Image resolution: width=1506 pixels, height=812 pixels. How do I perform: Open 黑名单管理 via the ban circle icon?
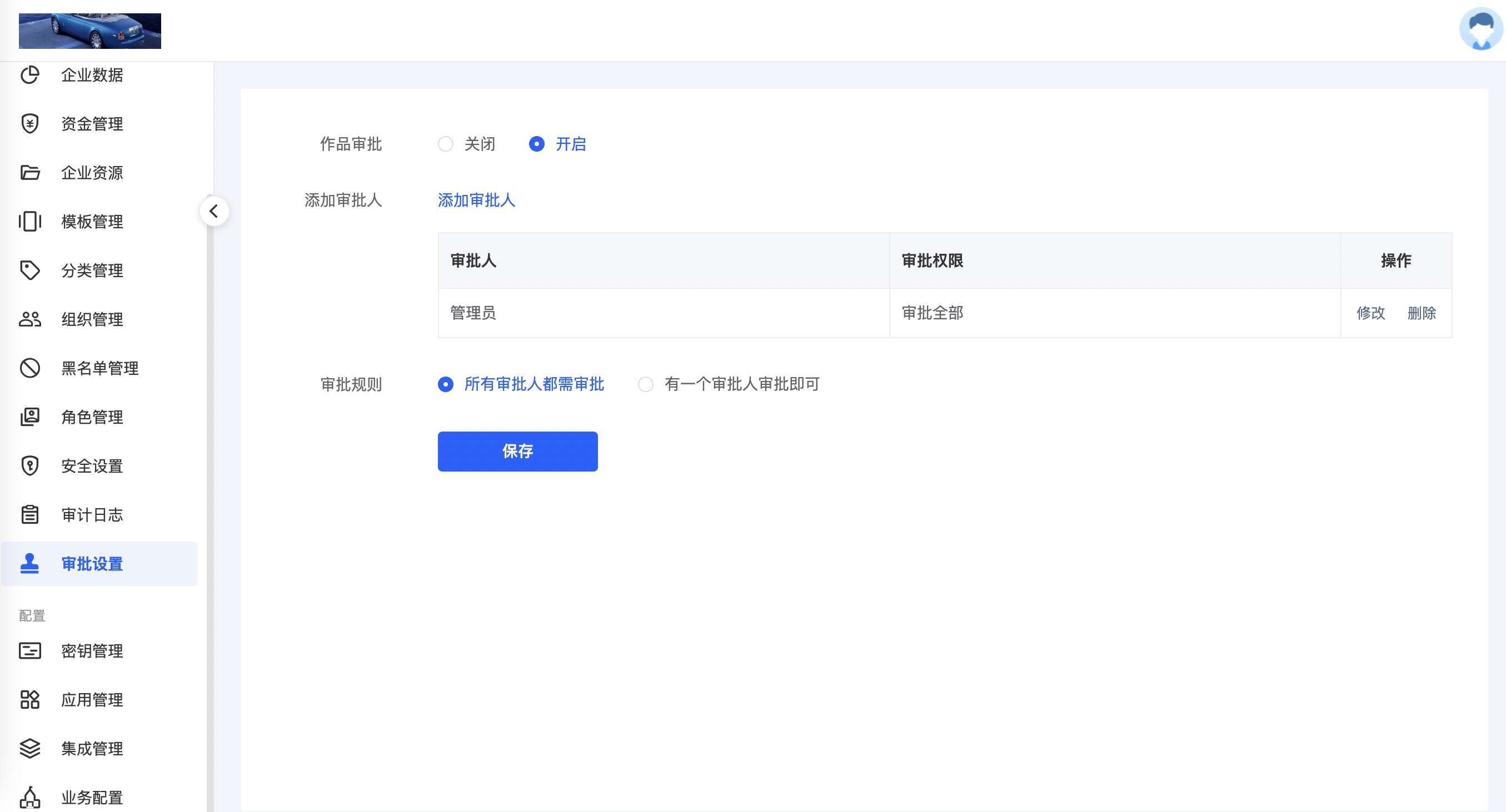30,368
